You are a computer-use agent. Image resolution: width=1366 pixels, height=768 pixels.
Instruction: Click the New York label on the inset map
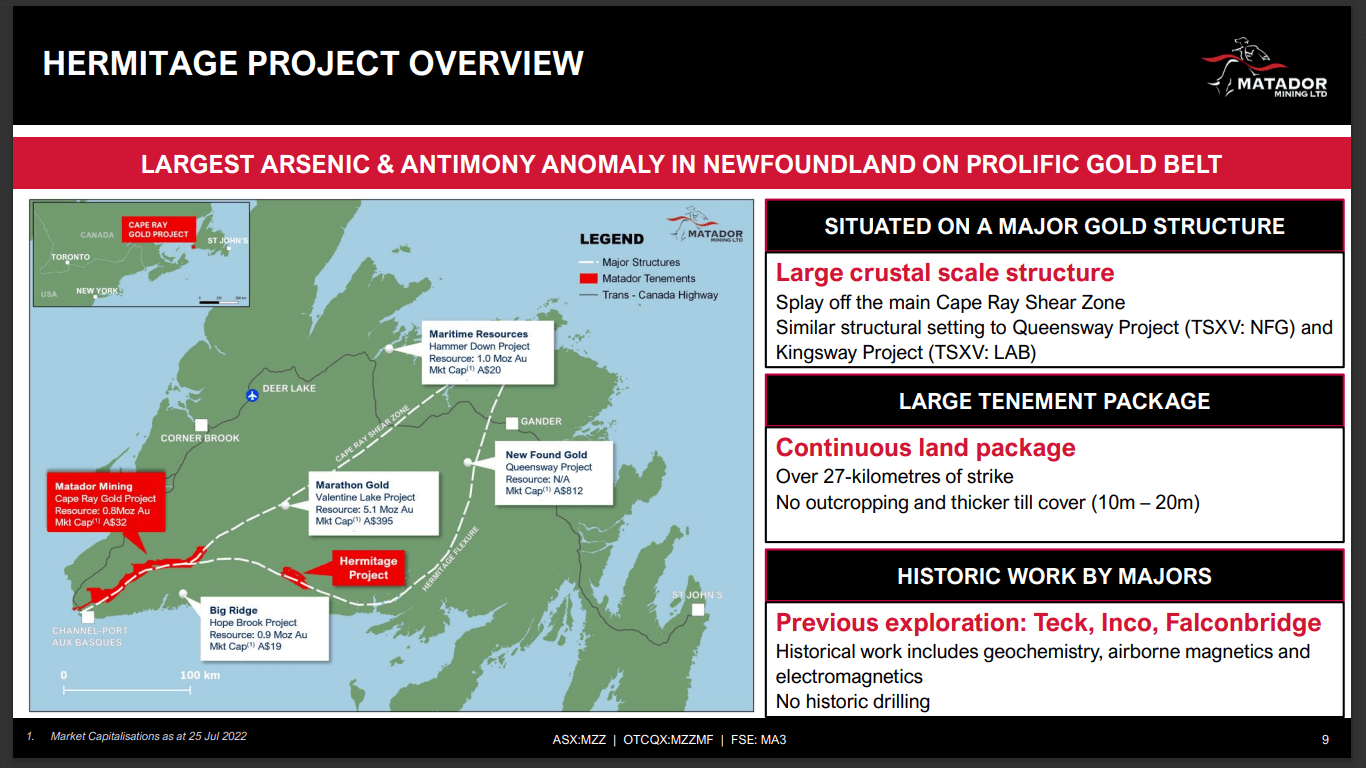97,291
